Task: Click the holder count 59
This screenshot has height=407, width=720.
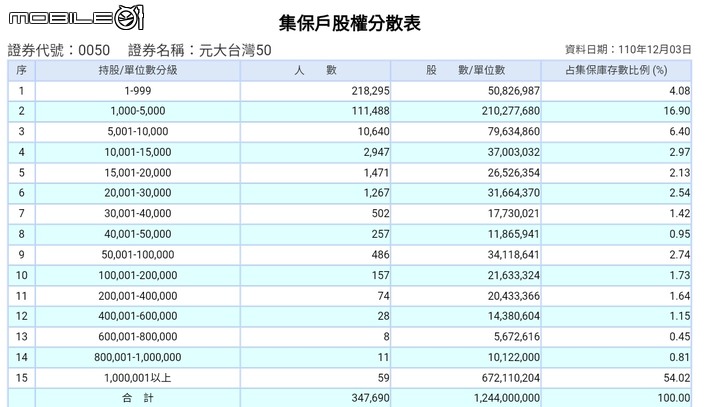Action: tap(384, 378)
